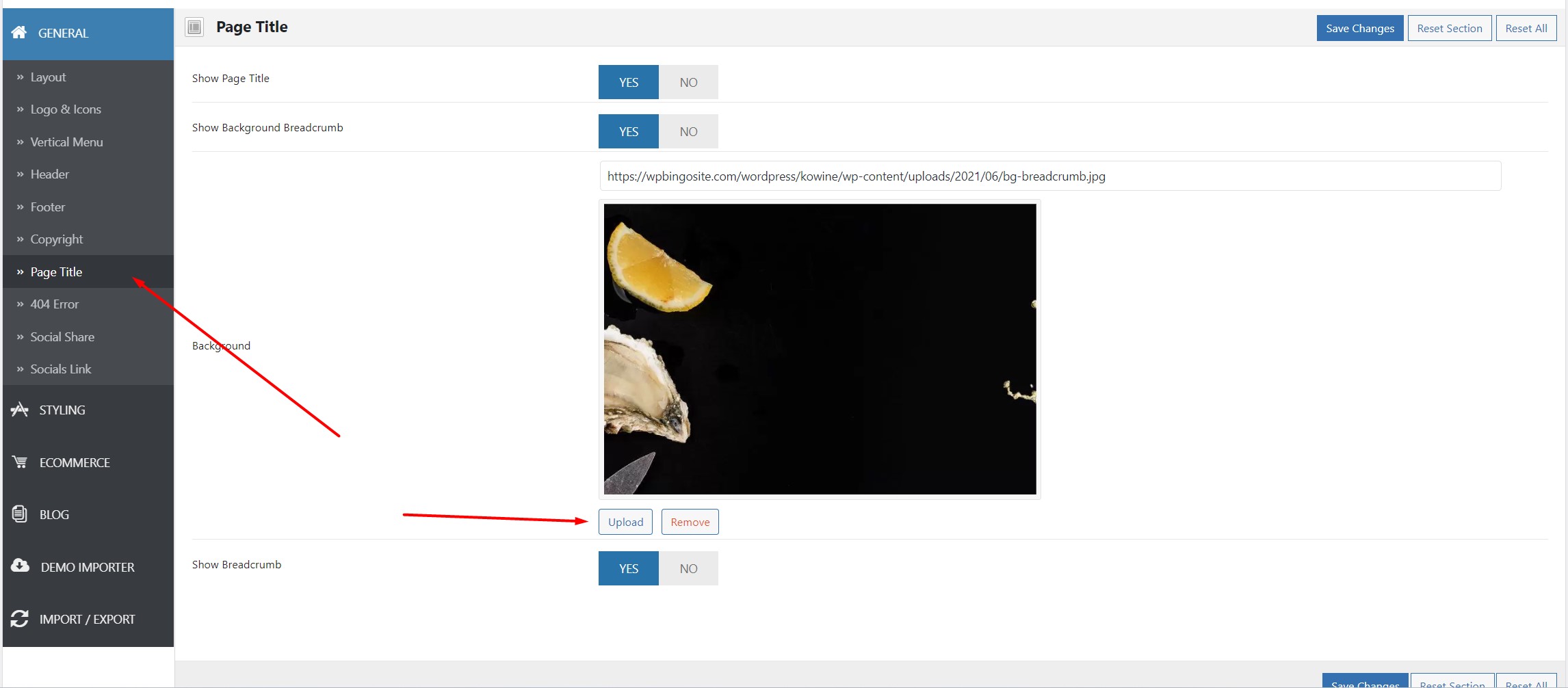Remove the background image
1568x688 pixels.
pos(690,522)
